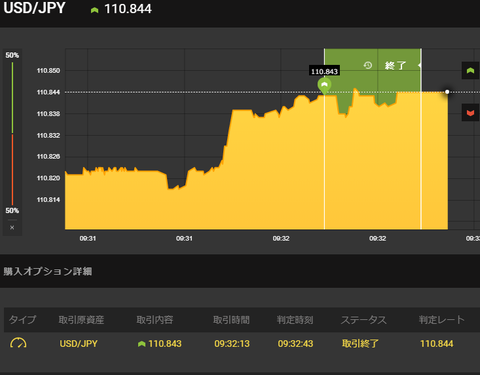Click the 取引内容 column header
480x375 pixels.
pos(155,320)
